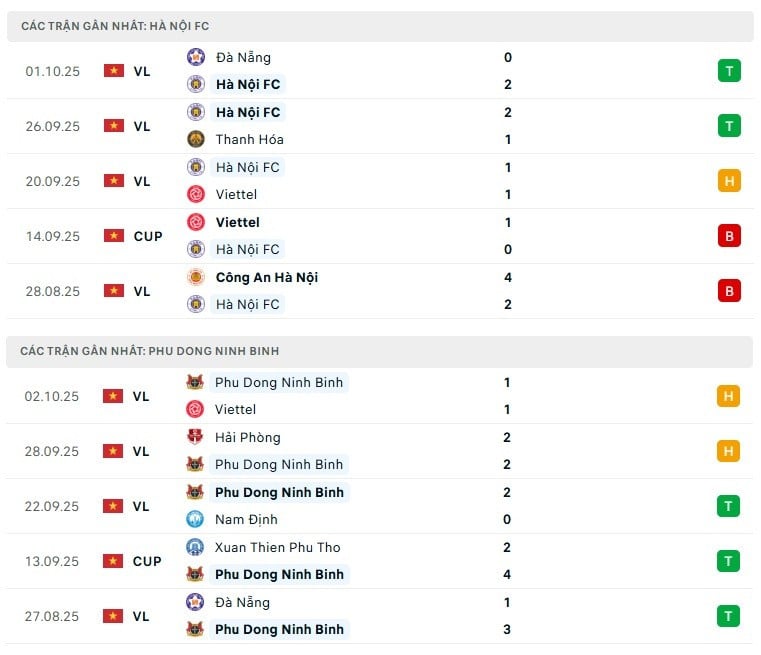Open the Công An Hà Nội team link
761x655 pixels.
coord(266,277)
